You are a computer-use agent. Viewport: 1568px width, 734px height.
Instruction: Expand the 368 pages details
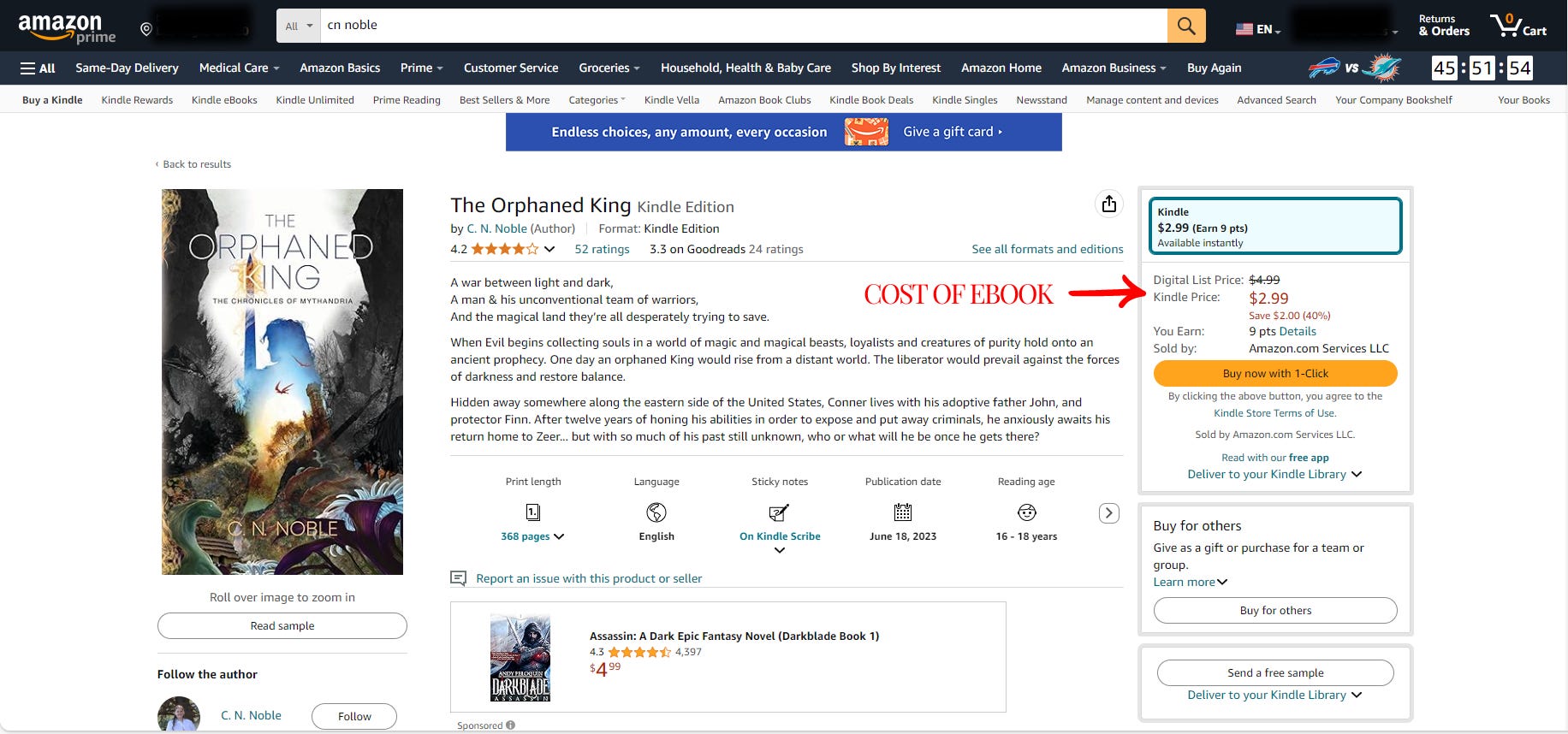[x=532, y=536]
